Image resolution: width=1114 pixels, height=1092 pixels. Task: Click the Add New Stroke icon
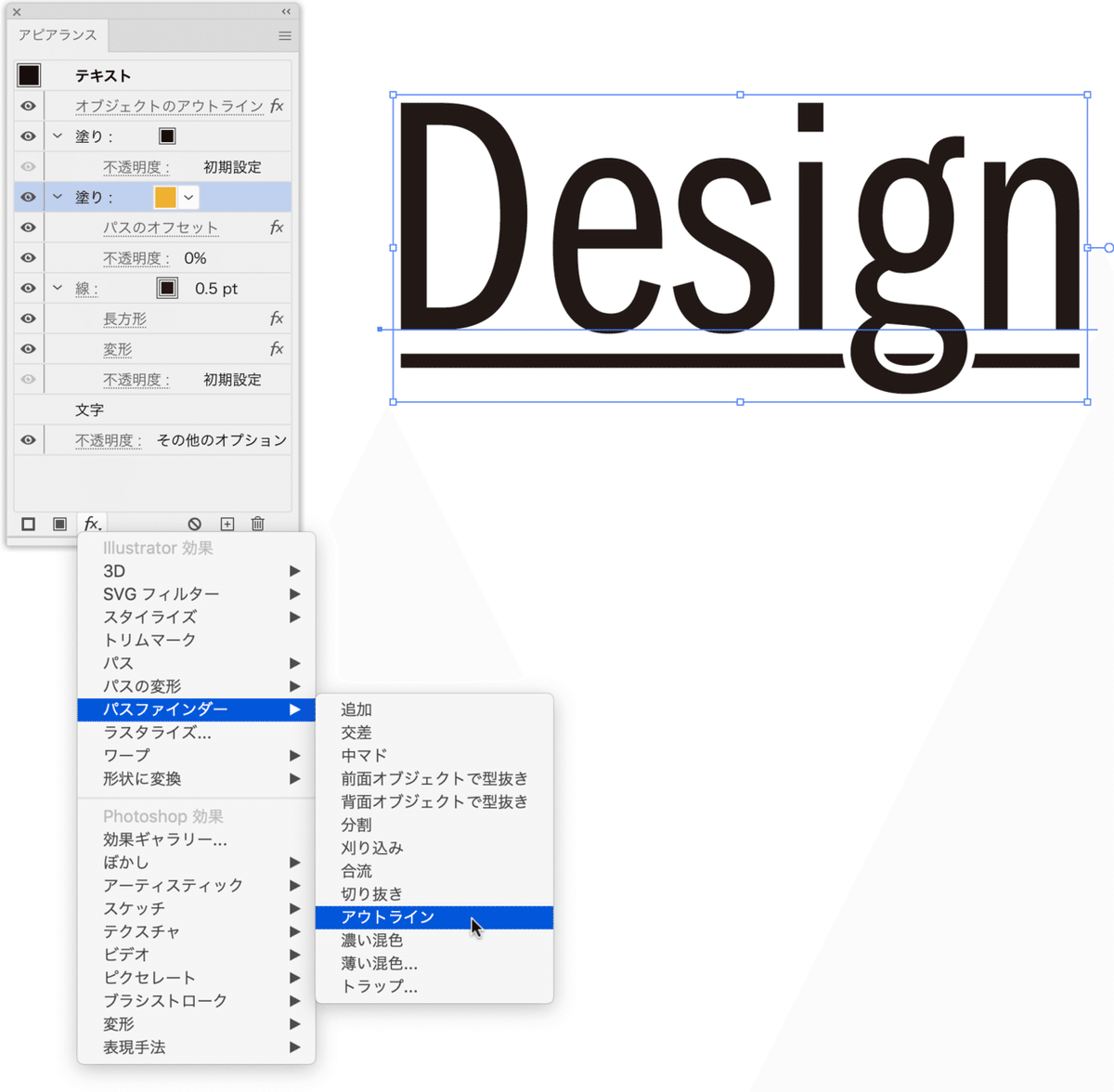[29, 524]
